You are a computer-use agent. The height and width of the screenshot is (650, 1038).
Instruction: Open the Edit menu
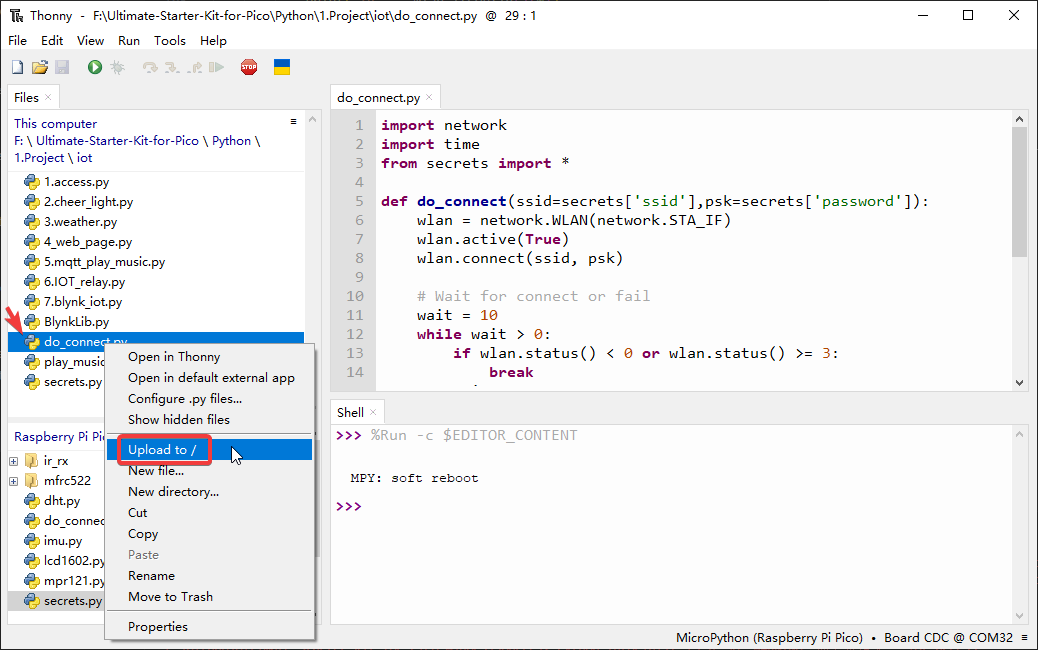(x=52, y=40)
